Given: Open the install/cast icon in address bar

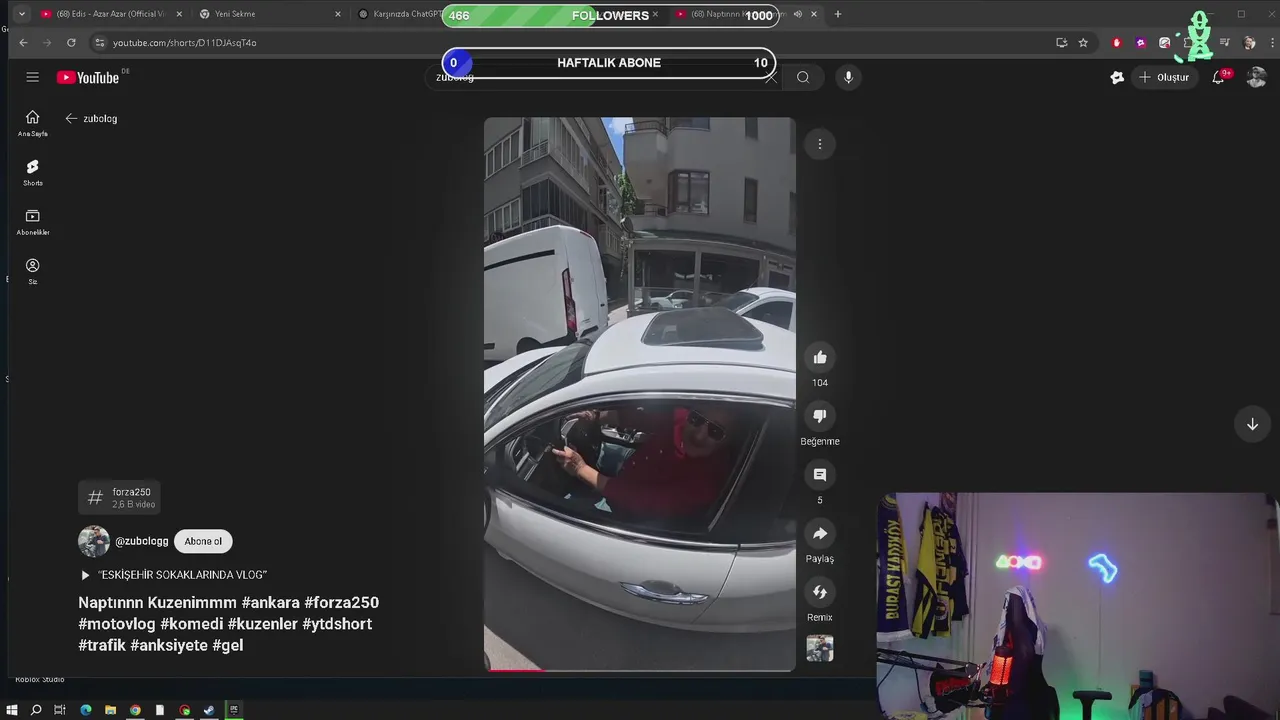Looking at the screenshot, I should (x=1061, y=43).
